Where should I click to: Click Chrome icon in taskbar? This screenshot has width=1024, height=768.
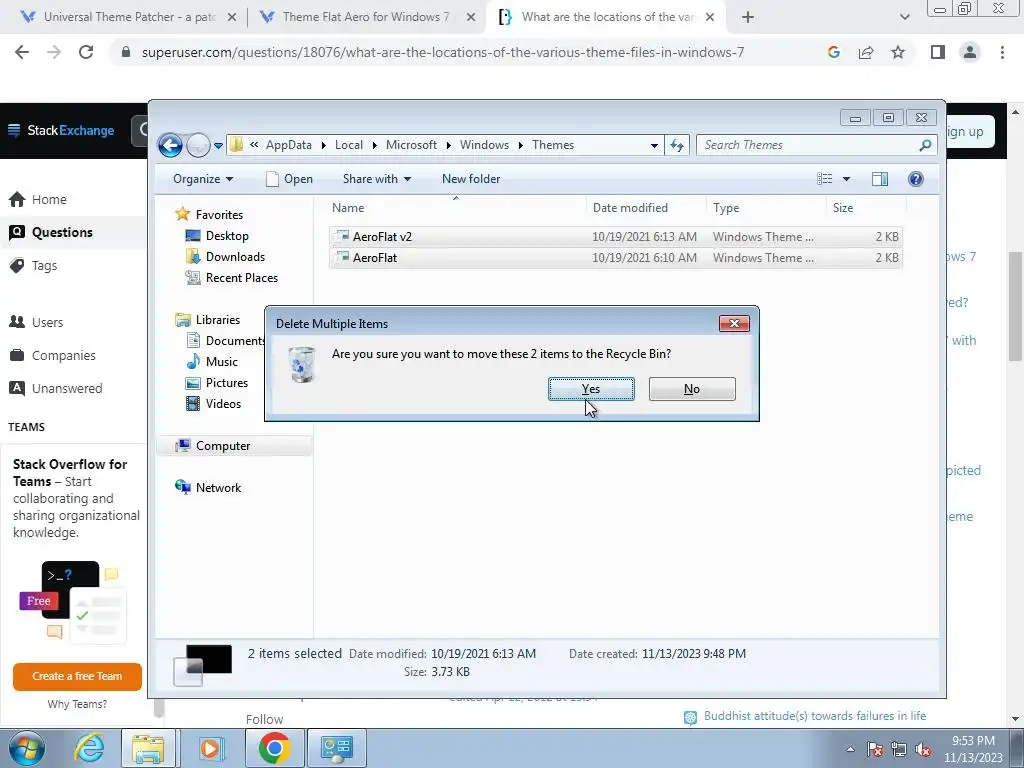[x=274, y=748]
